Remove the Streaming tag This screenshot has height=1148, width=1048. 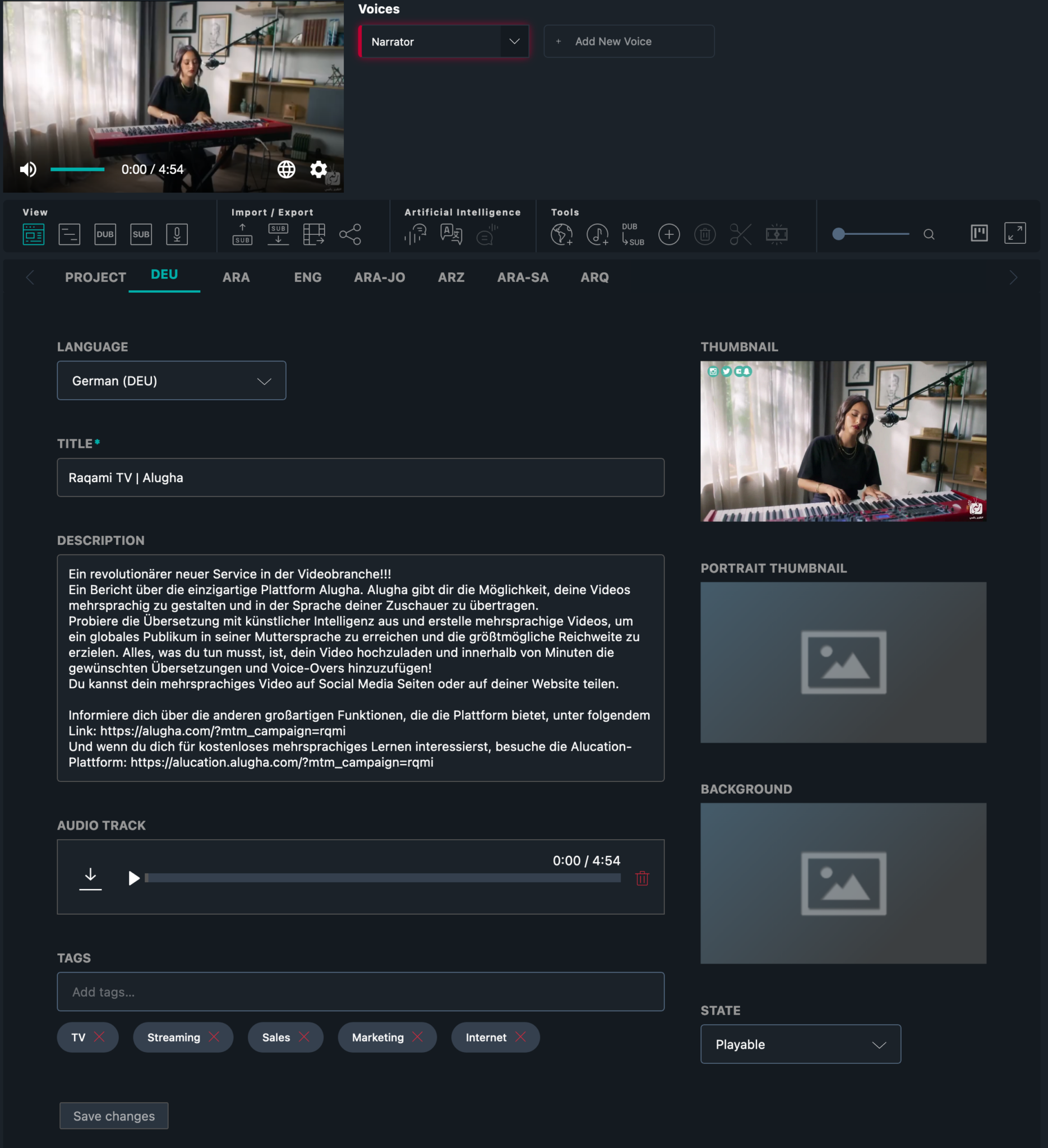point(214,1037)
